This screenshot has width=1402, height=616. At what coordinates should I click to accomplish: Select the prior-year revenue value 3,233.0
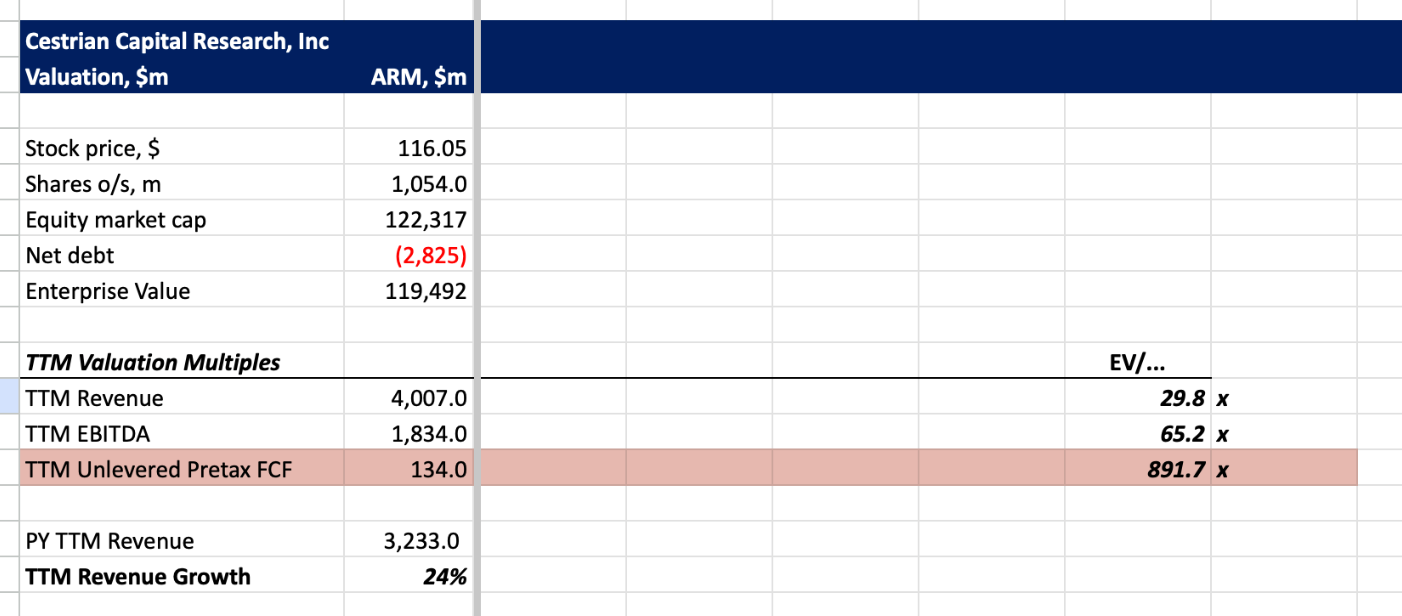tap(408, 541)
